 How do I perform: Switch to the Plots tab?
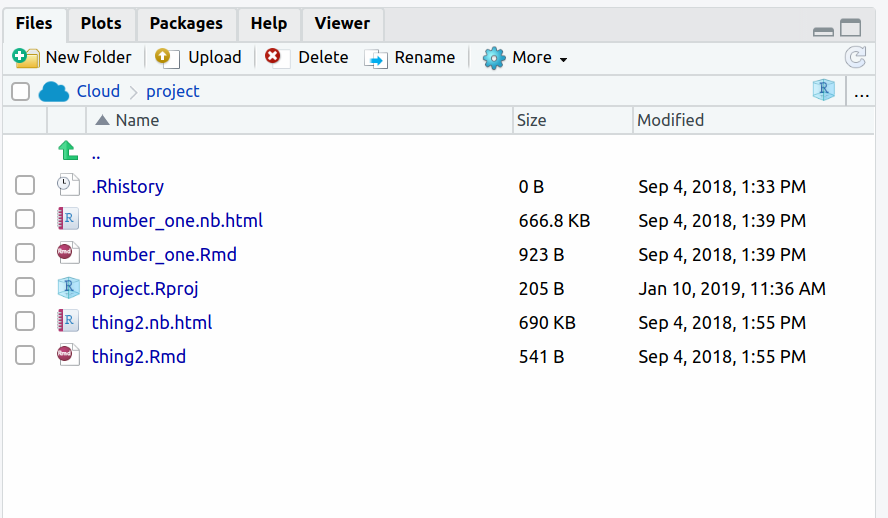click(101, 23)
